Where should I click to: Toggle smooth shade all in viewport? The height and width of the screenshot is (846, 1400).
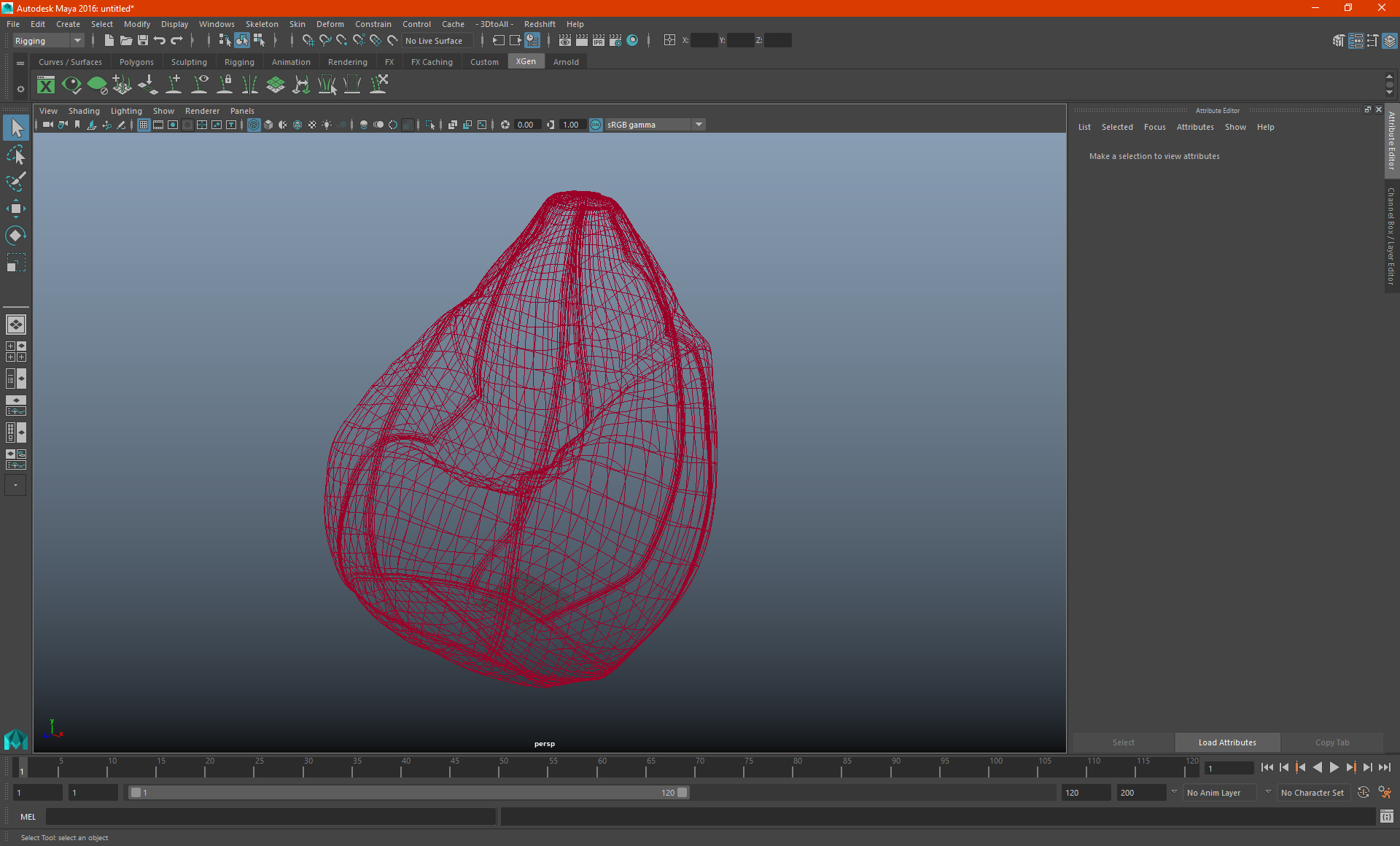[x=268, y=125]
